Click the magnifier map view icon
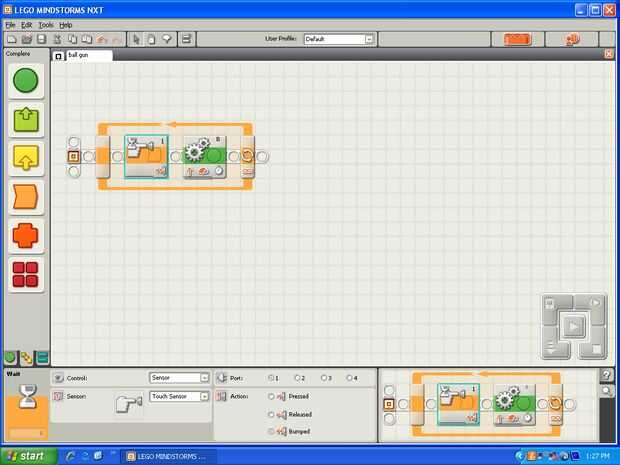The height and width of the screenshot is (465, 620). (607, 391)
